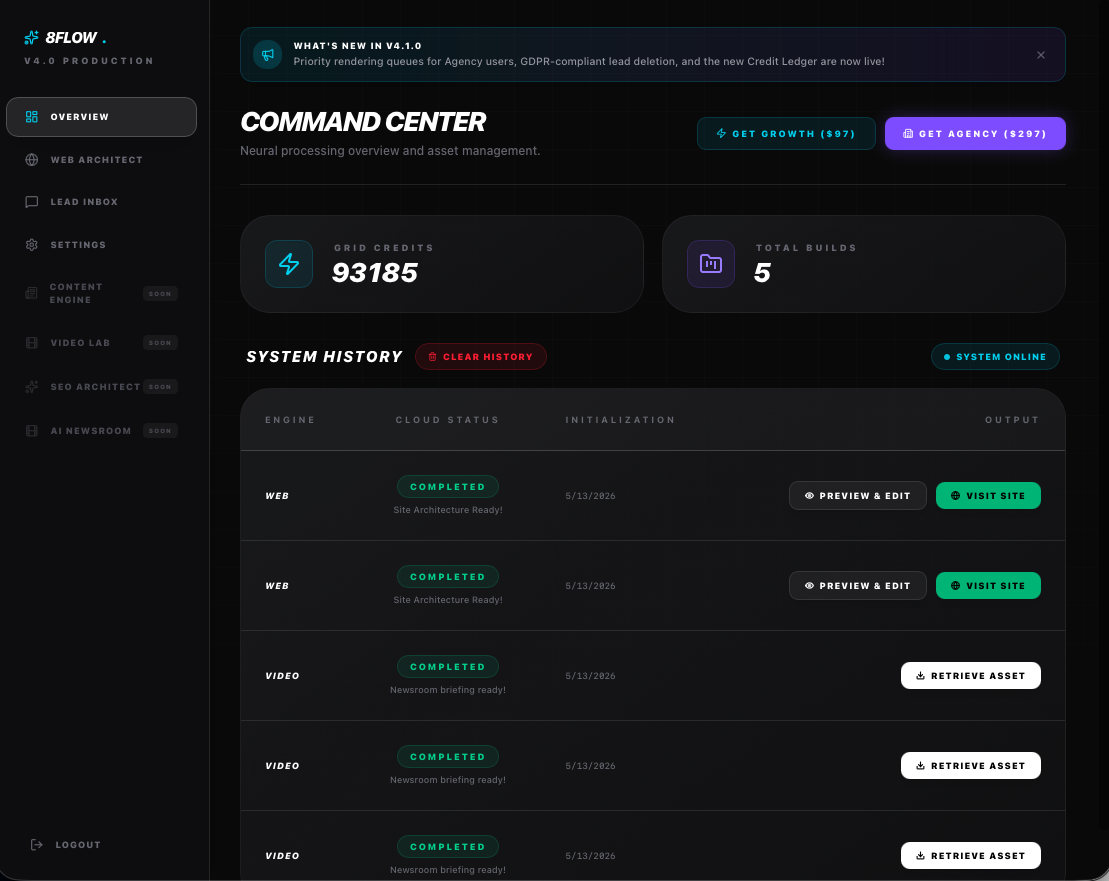The width and height of the screenshot is (1109, 881).
Task: Click the System History heading
Action: coord(324,357)
